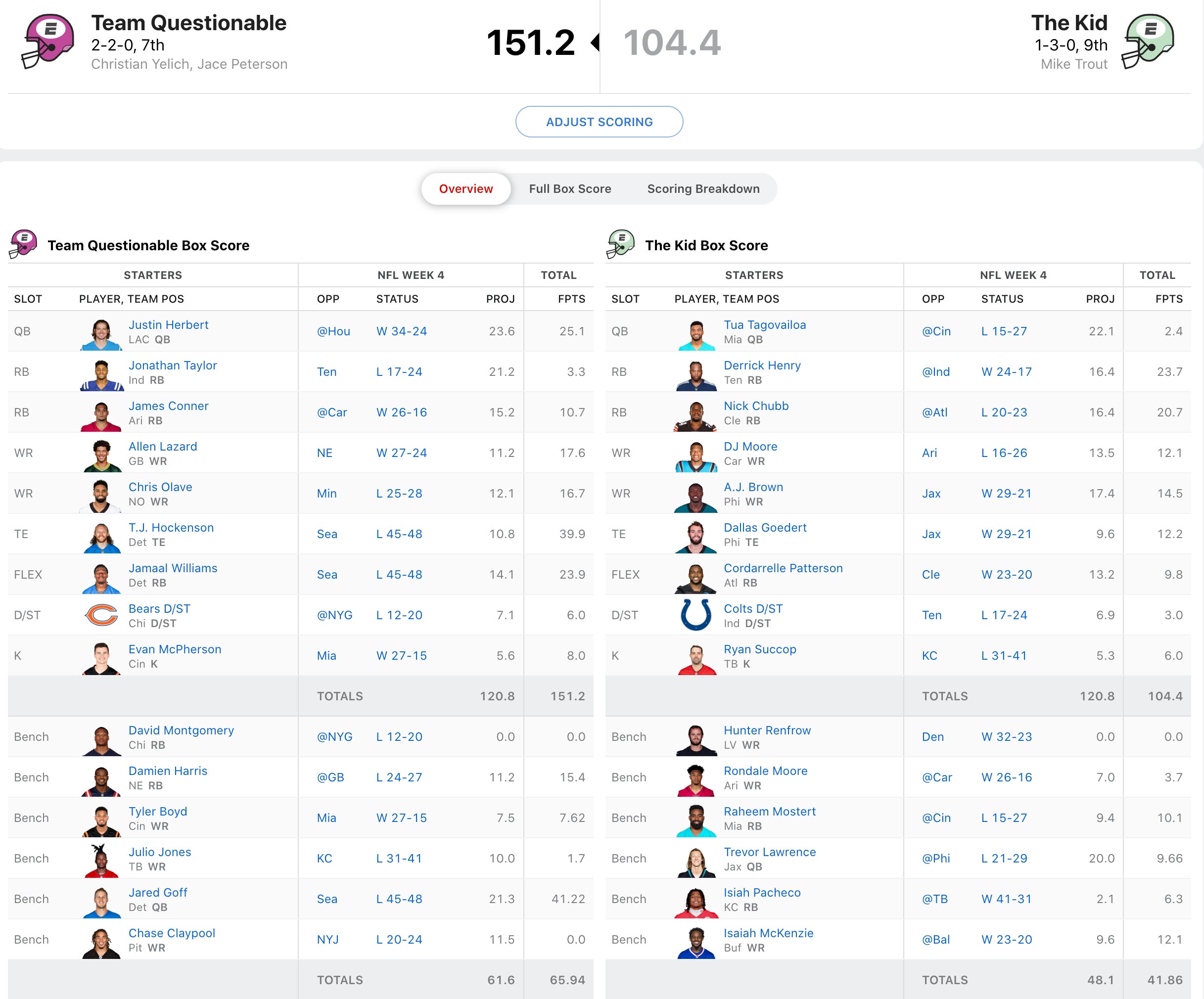Screen dimensions: 1204x999
Task: Open the Scoring Breakdown tab
Action: click(703, 188)
